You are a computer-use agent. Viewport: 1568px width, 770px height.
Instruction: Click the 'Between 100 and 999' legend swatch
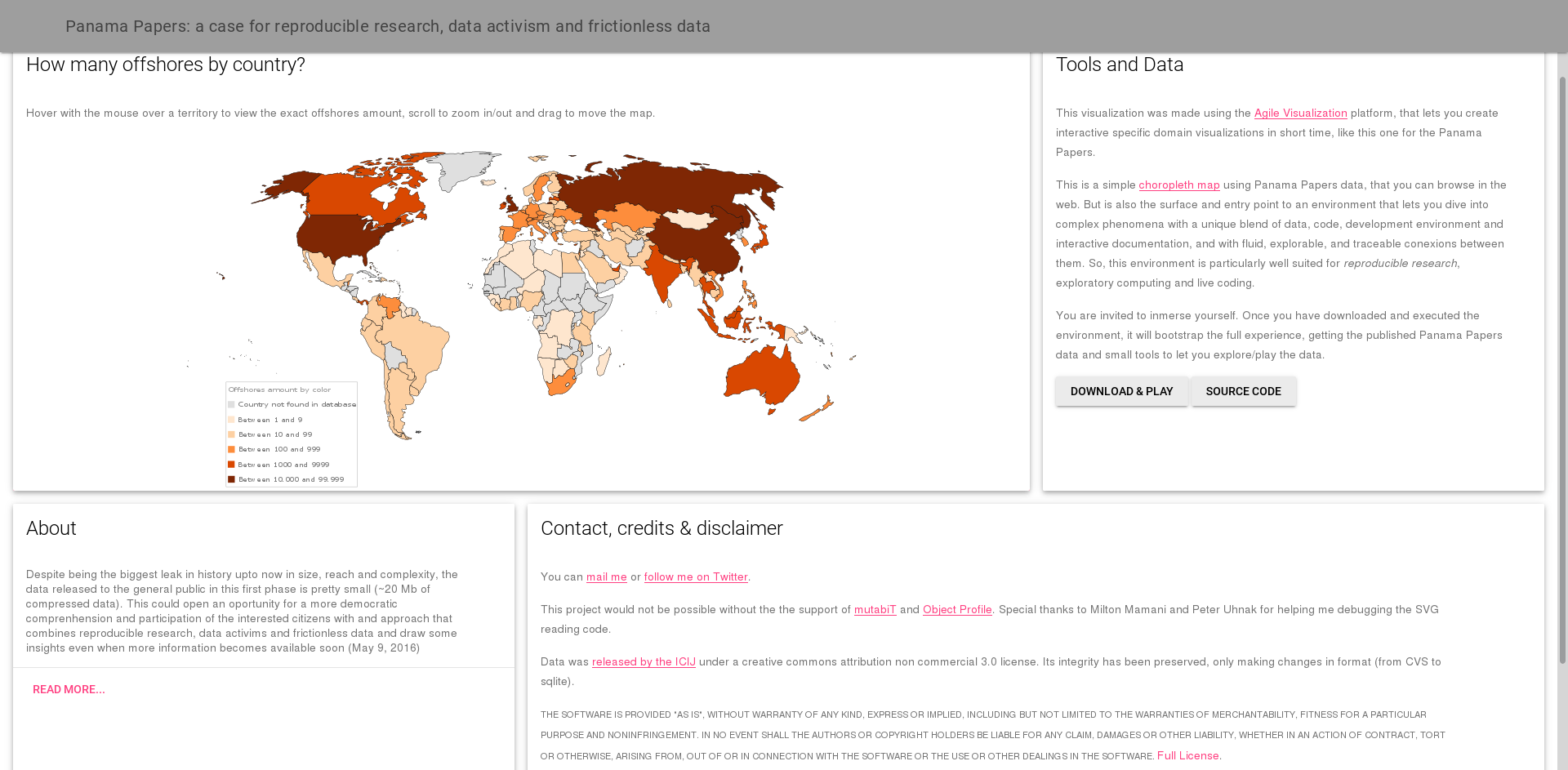(x=231, y=449)
